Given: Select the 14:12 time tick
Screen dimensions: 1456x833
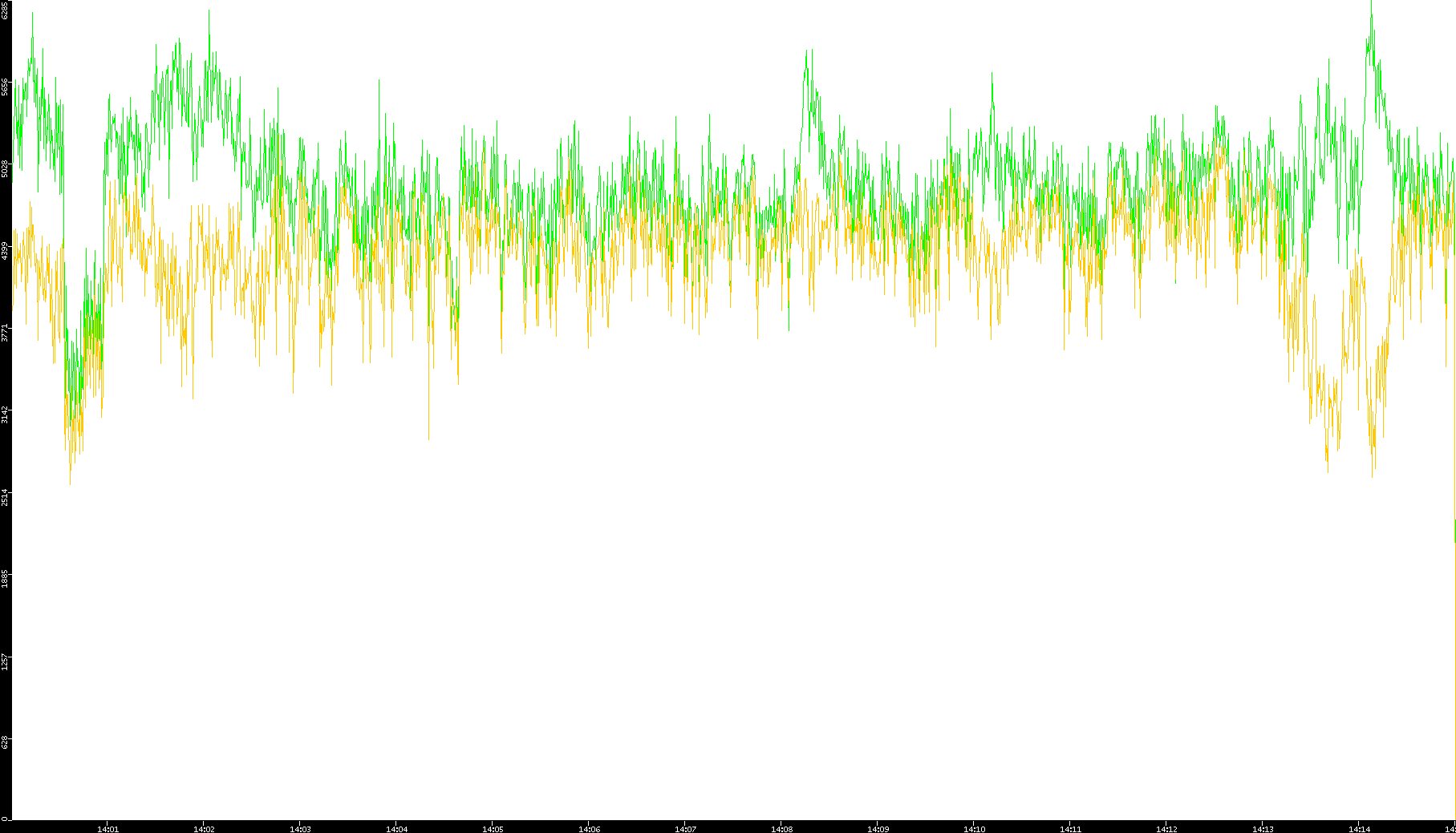Looking at the screenshot, I should tap(1166, 829).
